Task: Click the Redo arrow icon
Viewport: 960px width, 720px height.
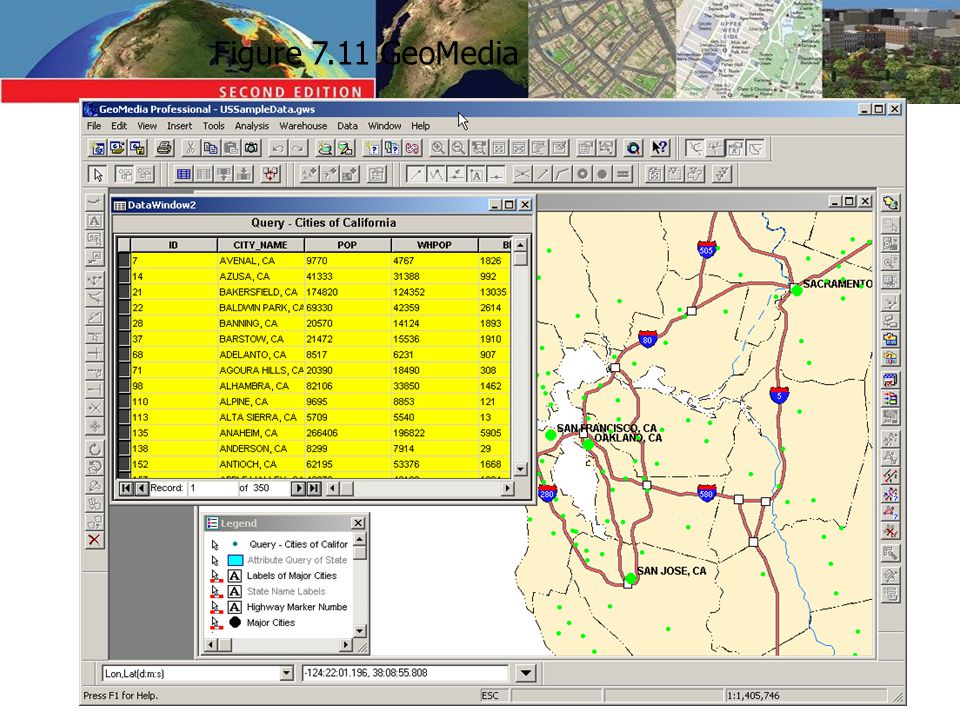Action: pyautogui.click(x=298, y=148)
